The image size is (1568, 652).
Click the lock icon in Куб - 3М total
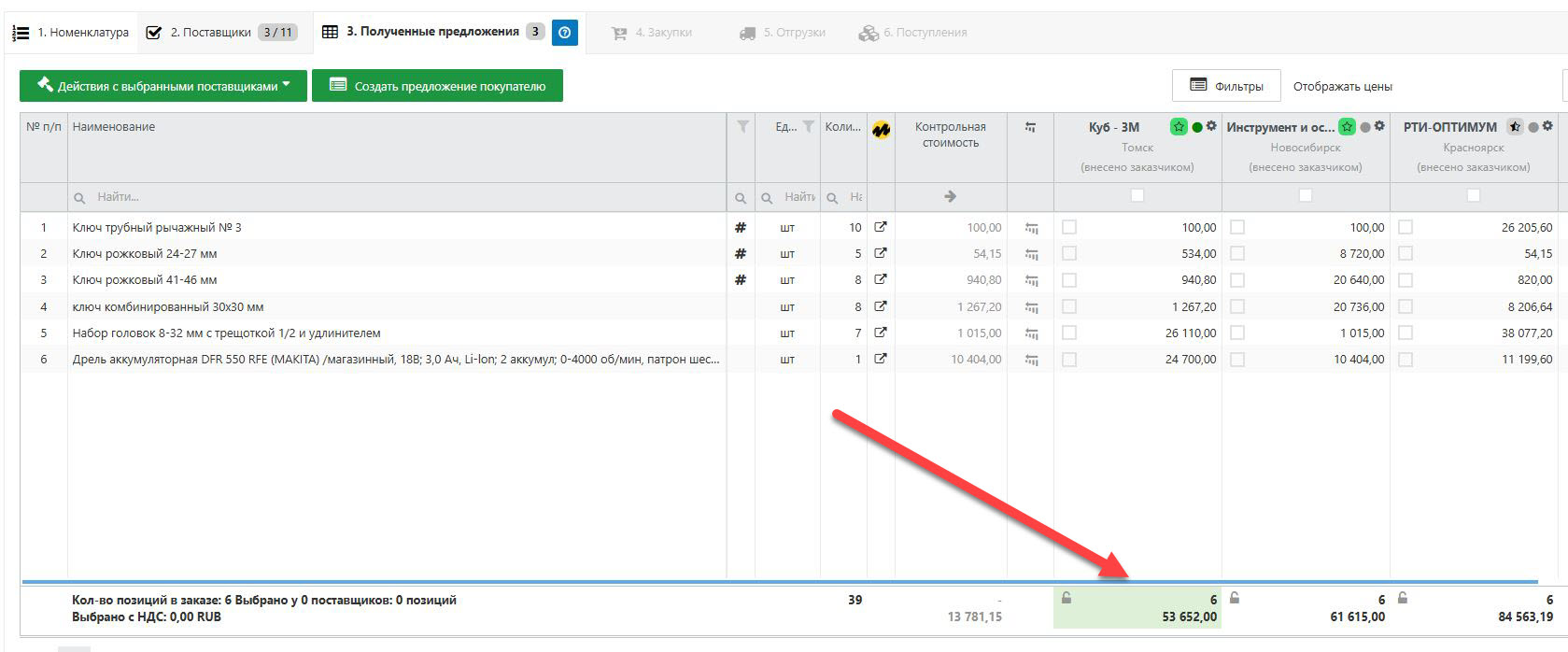click(x=1067, y=599)
